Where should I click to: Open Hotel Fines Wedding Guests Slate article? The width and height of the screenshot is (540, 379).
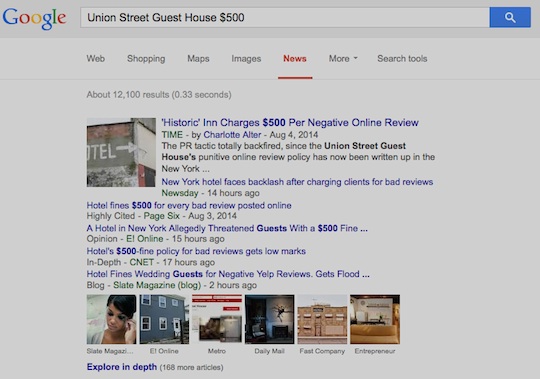pos(228,274)
